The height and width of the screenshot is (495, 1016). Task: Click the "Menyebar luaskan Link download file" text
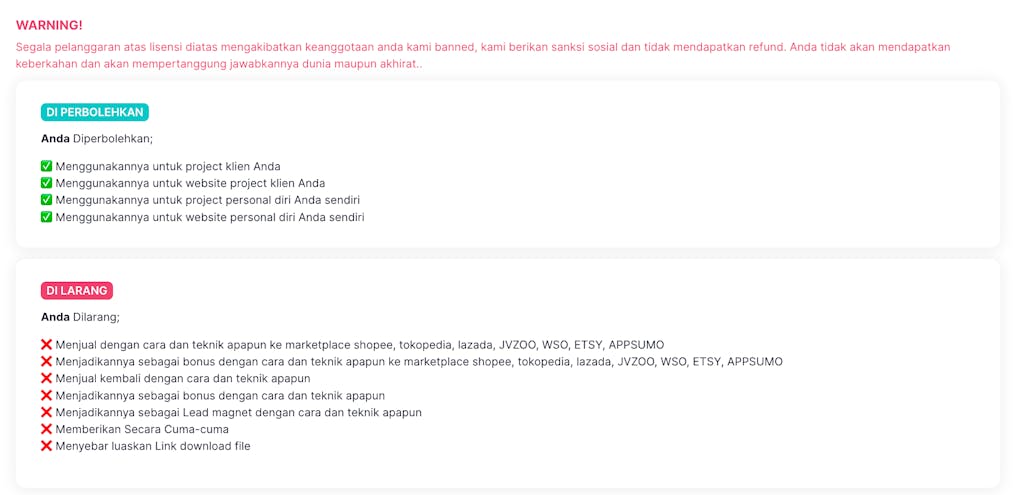[153, 446]
